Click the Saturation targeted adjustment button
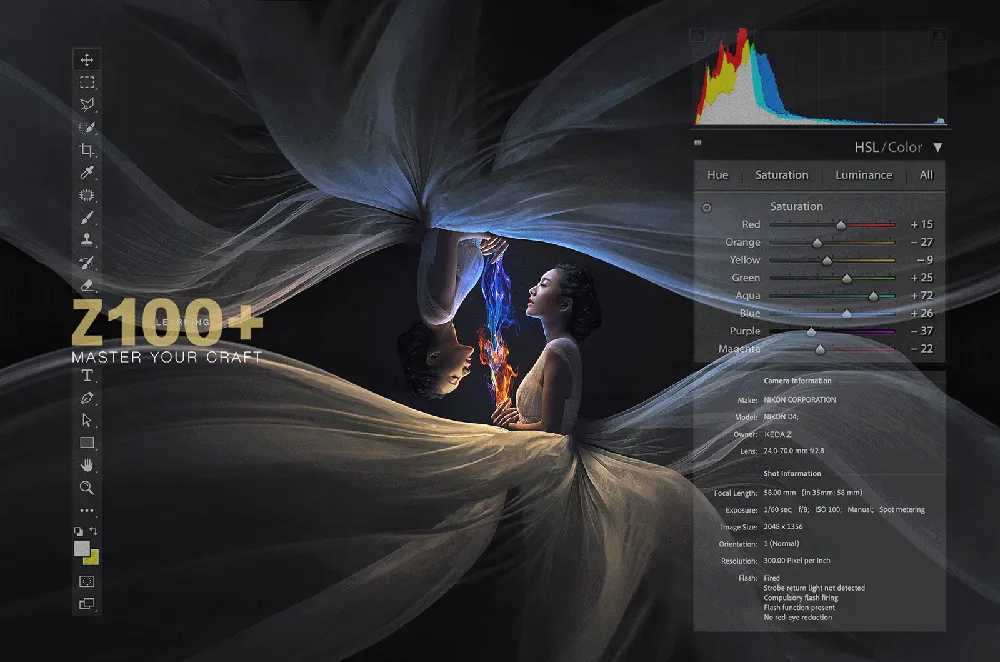Screen dimensions: 1000x662 click(x=707, y=208)
